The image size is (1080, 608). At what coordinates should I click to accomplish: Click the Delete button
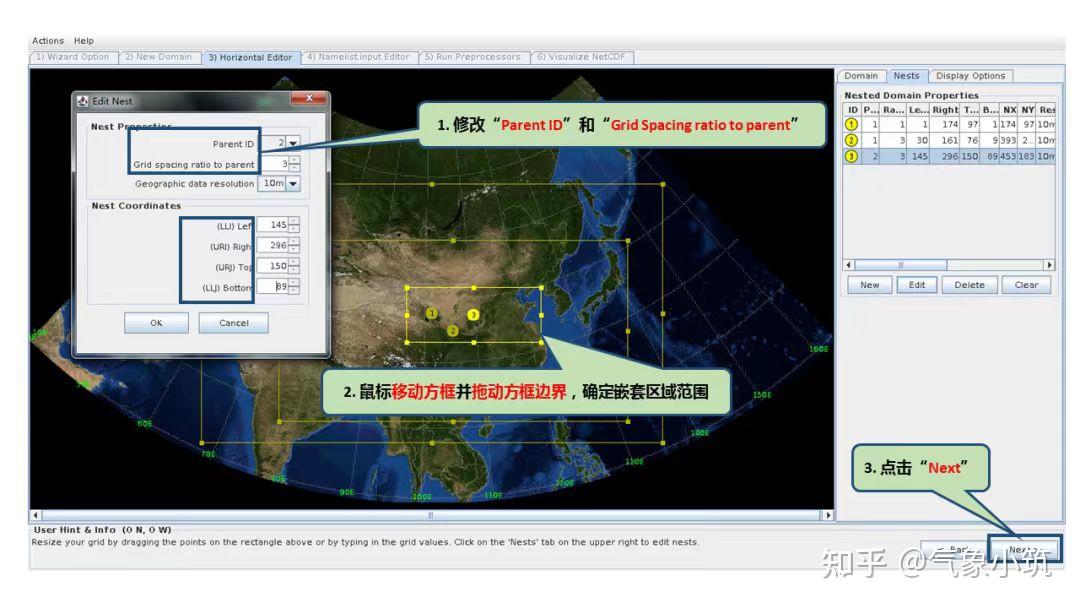[x=970, y=284]
